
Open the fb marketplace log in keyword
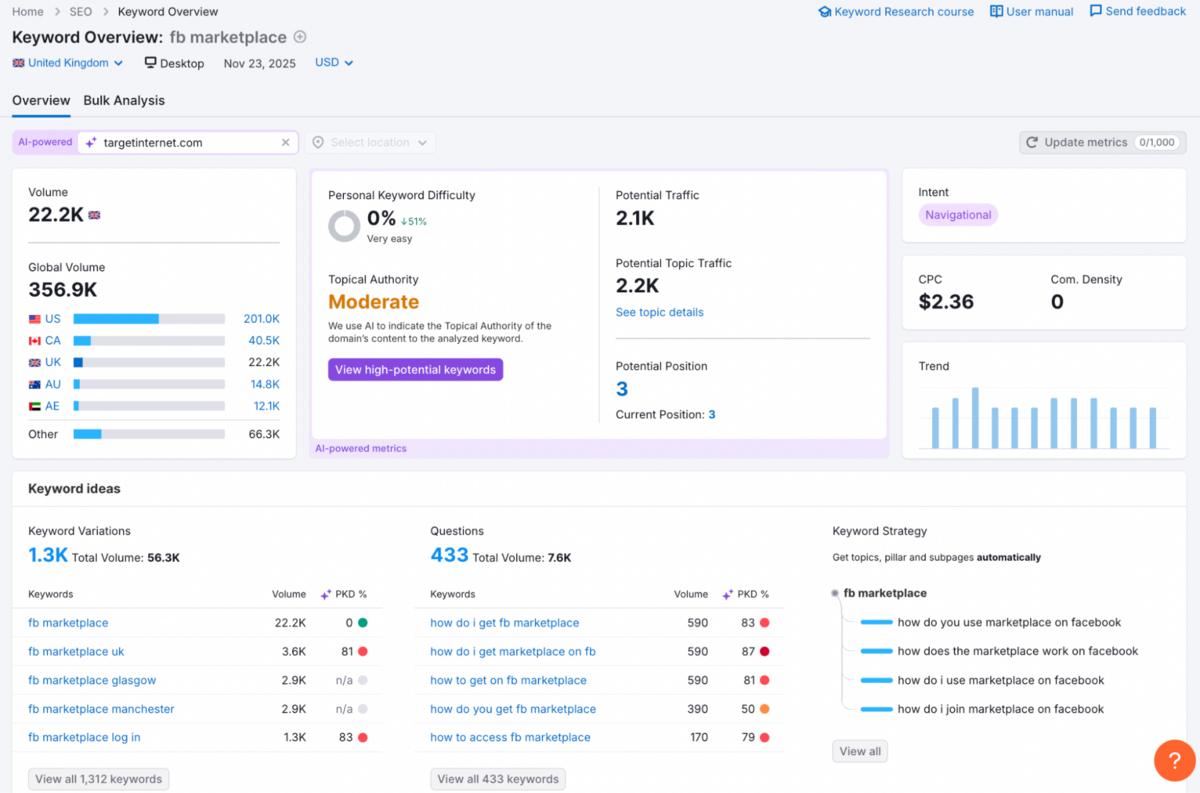point(84,737)
